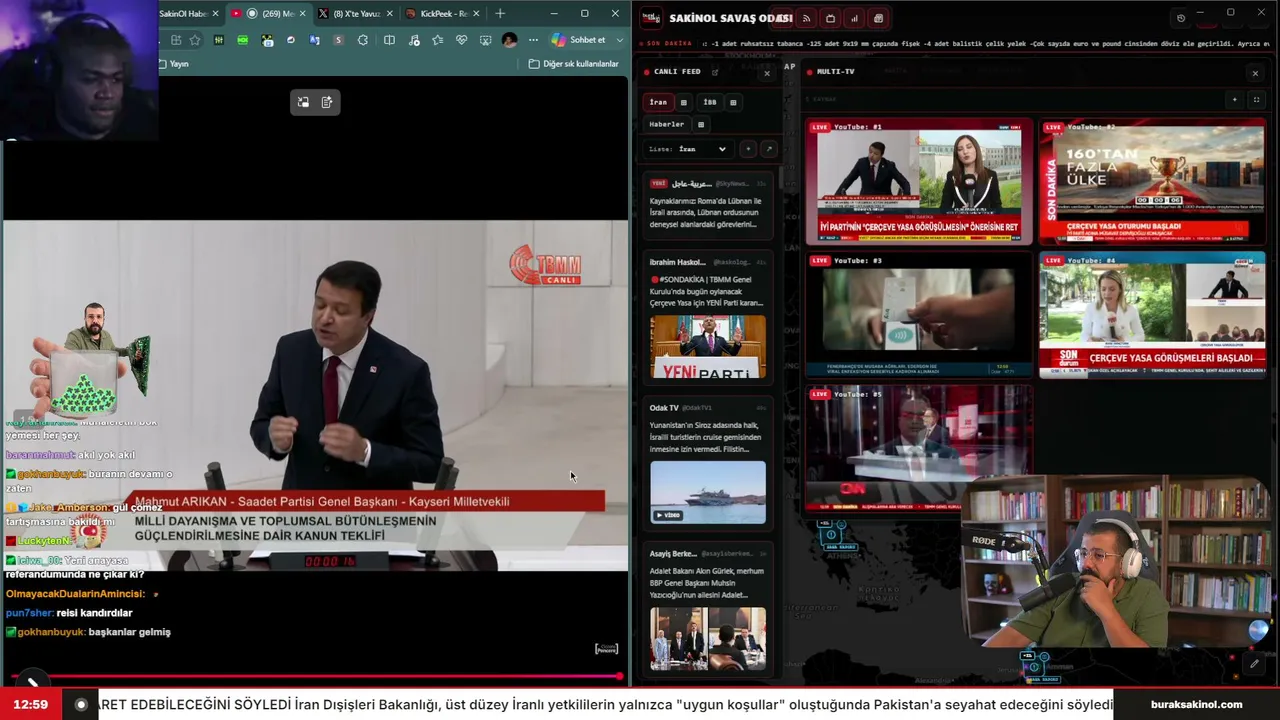Open the Yayın bookmark folder

(174, 64)
